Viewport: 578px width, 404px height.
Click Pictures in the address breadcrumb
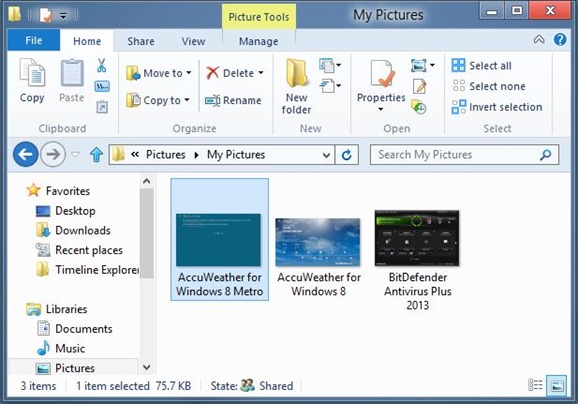pyautogui.click(x=166, y=154)
